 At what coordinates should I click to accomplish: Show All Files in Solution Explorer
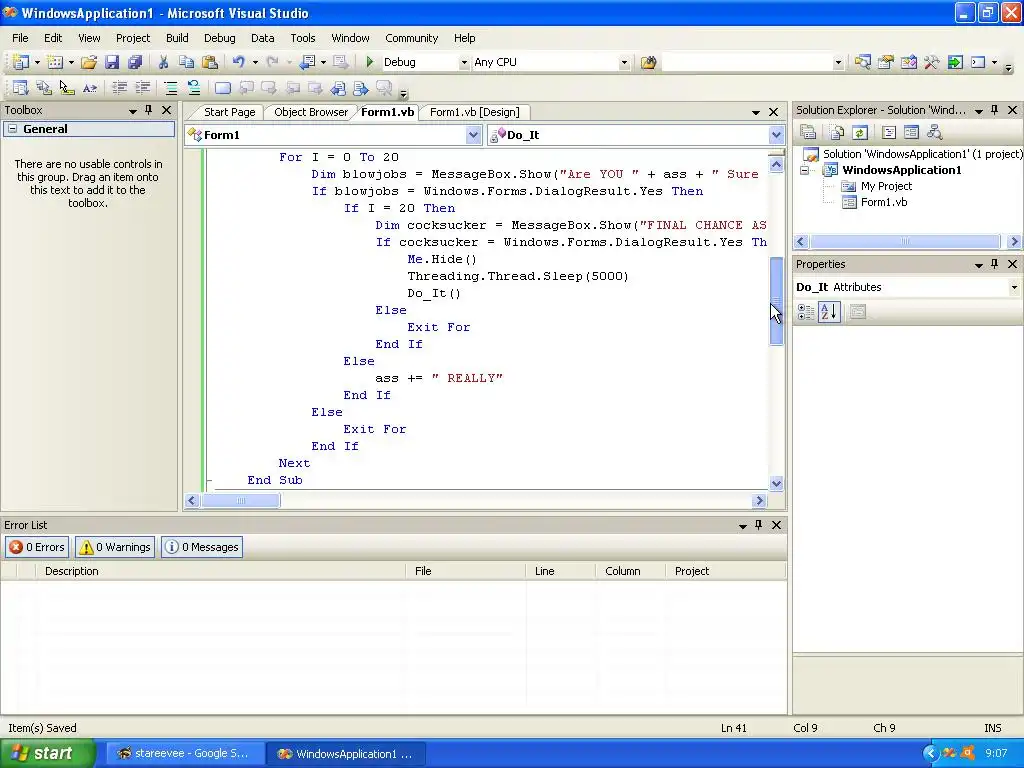837,133
